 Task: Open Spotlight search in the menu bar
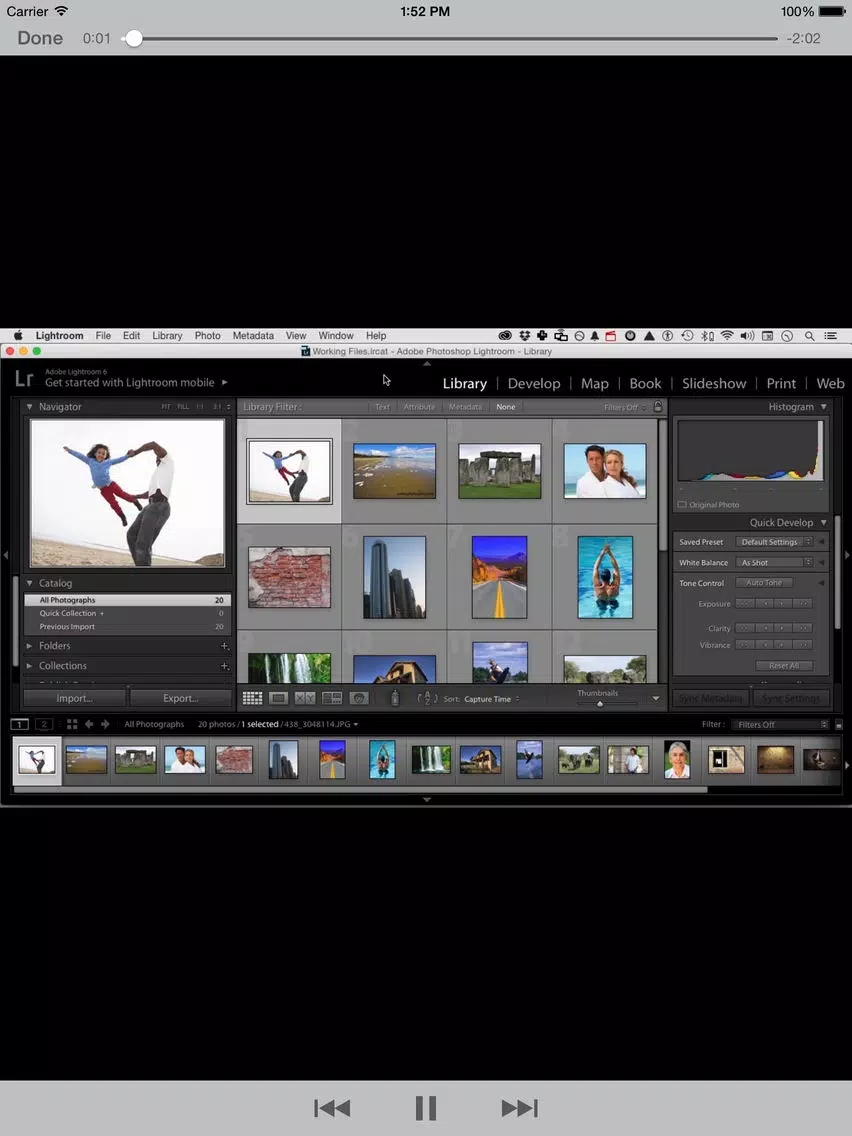[x=809, y=336]
